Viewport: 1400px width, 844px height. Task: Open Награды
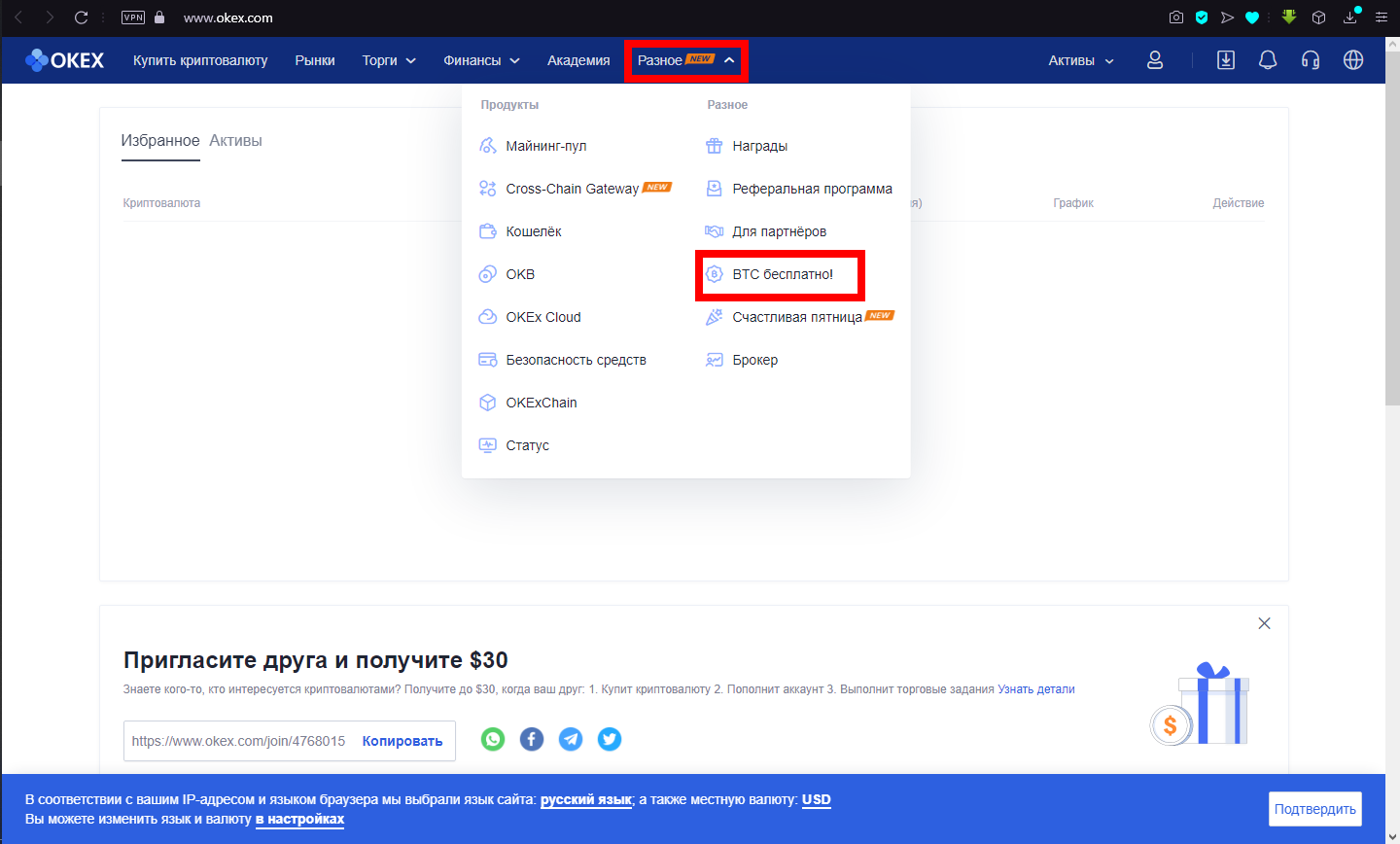(746, 146)
